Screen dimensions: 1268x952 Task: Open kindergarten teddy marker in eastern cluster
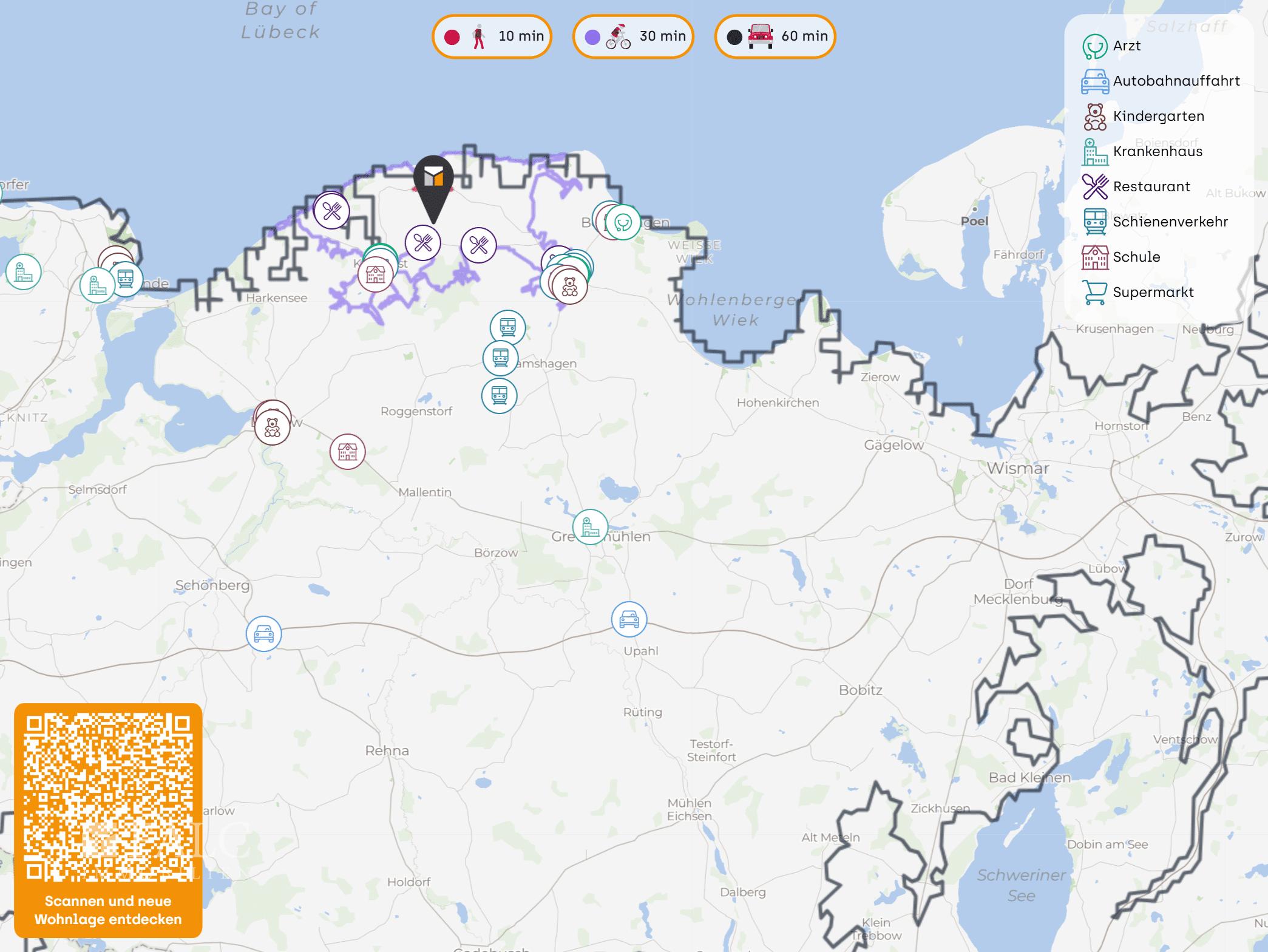pos(570,287)
